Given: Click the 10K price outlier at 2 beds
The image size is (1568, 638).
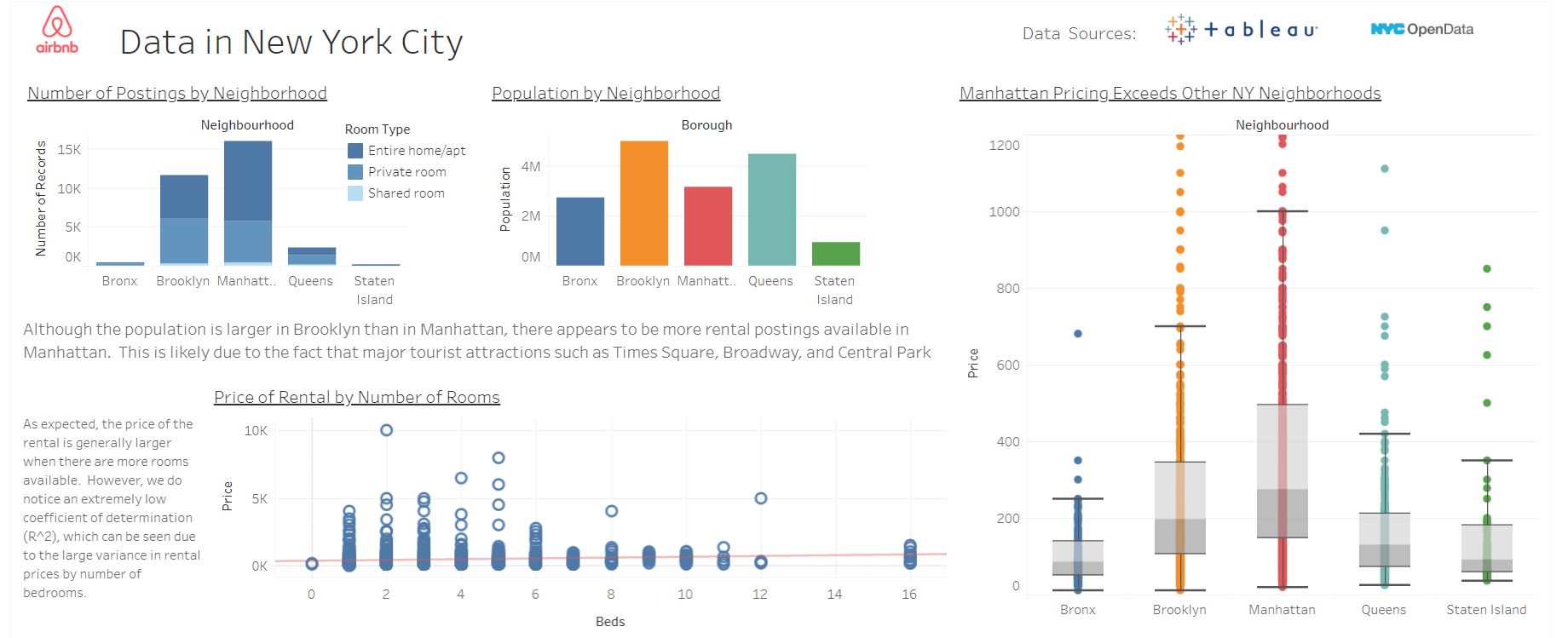Looking at the screenshot, I should (386, 430).
